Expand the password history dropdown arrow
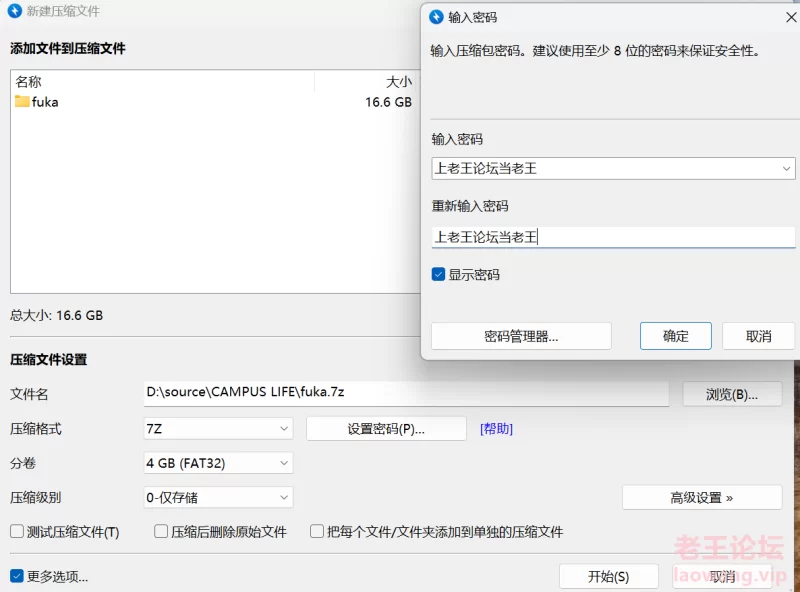 pos(786,168)
